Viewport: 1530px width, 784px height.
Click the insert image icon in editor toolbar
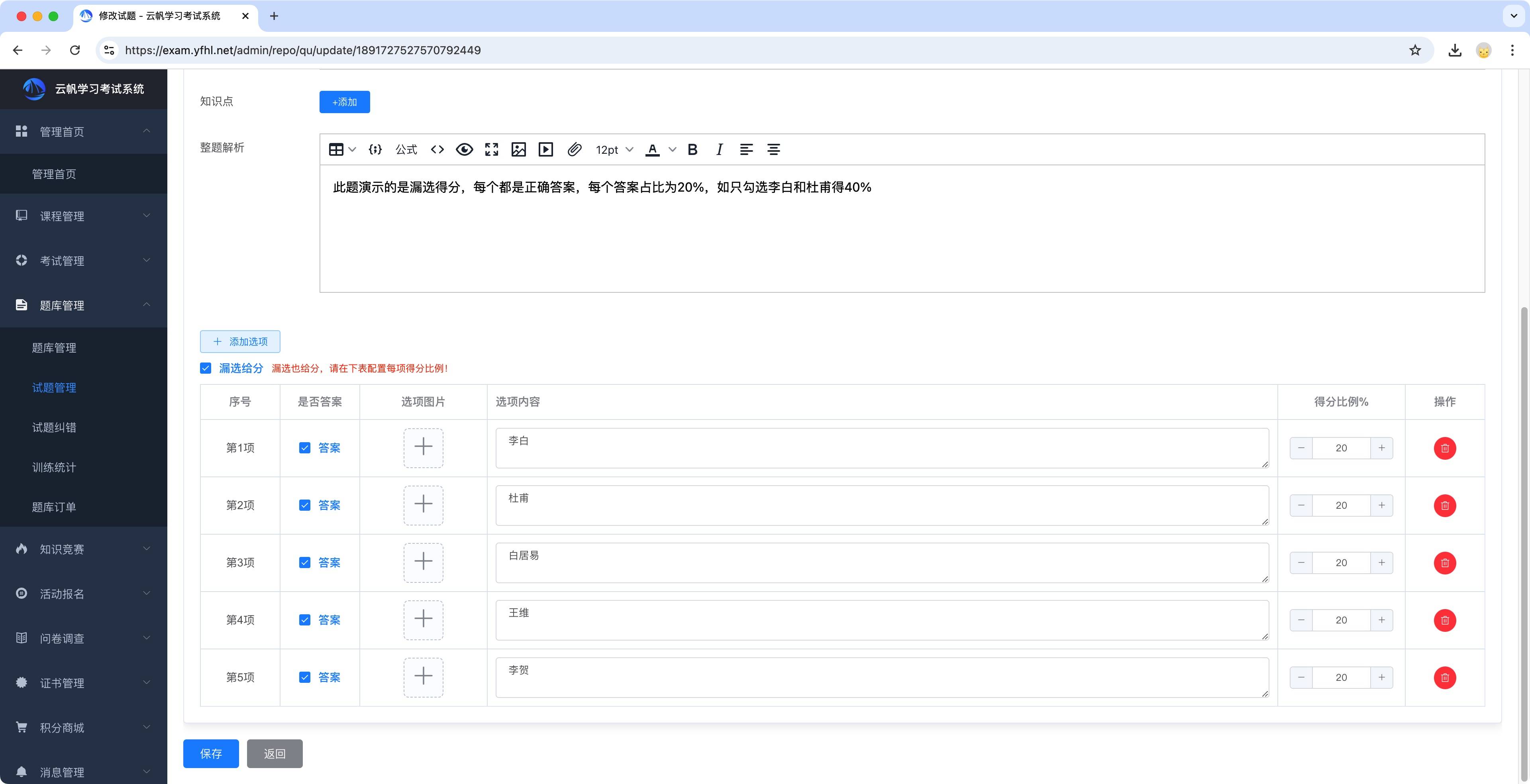pos(518,150)
